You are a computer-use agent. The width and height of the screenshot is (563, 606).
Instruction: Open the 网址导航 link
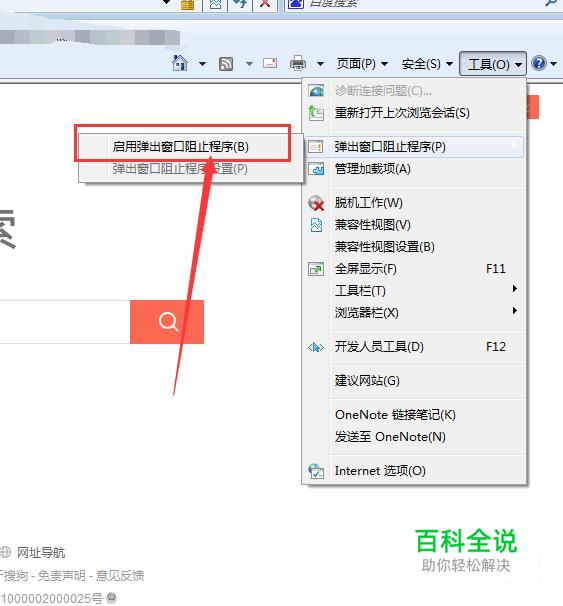pos(41,553)
